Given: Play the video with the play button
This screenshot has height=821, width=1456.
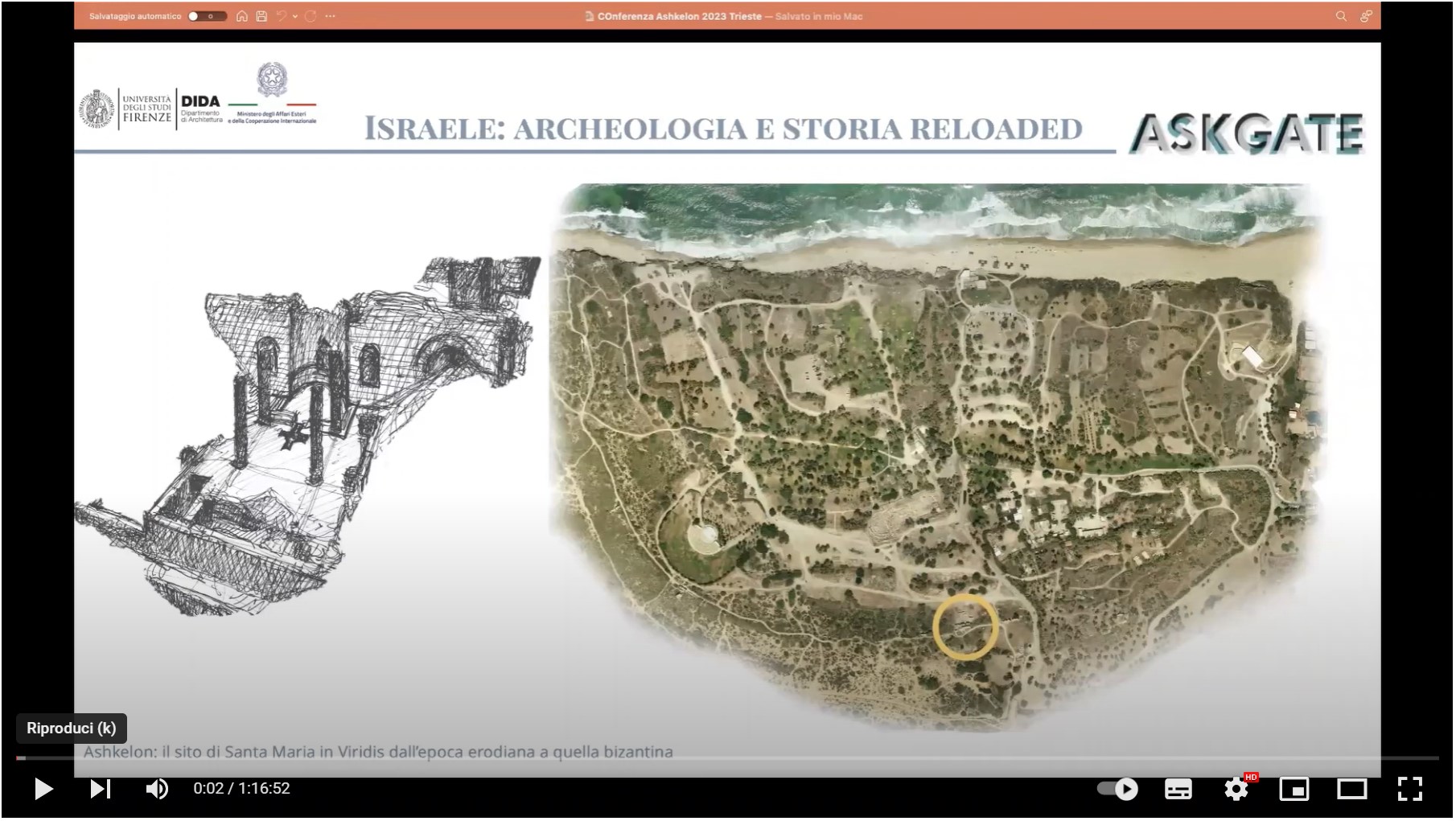Looking at the screenshot, I should pyautogui.click(x=43, y=789).
